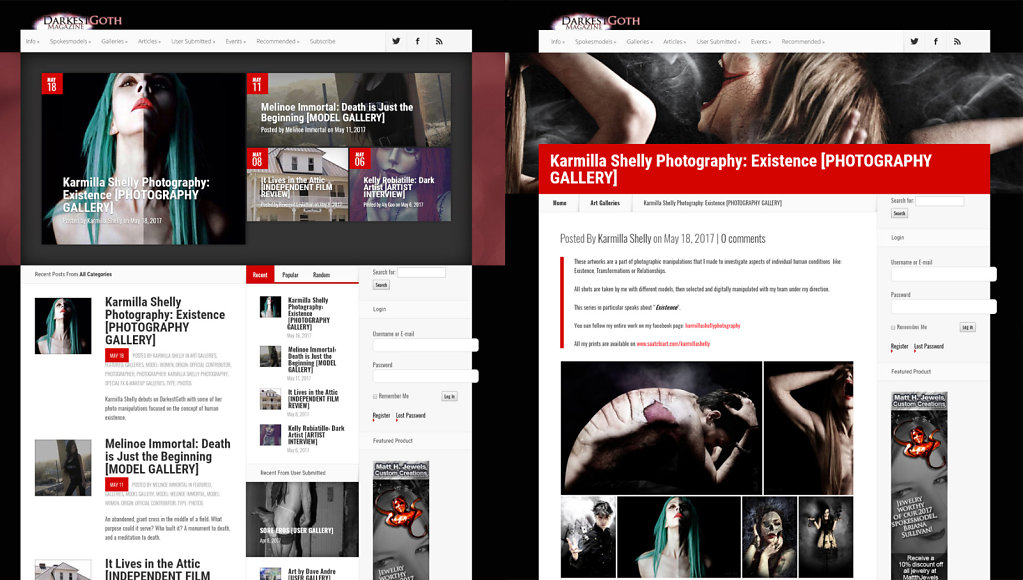Click Register link on right page

click(900, 346)
